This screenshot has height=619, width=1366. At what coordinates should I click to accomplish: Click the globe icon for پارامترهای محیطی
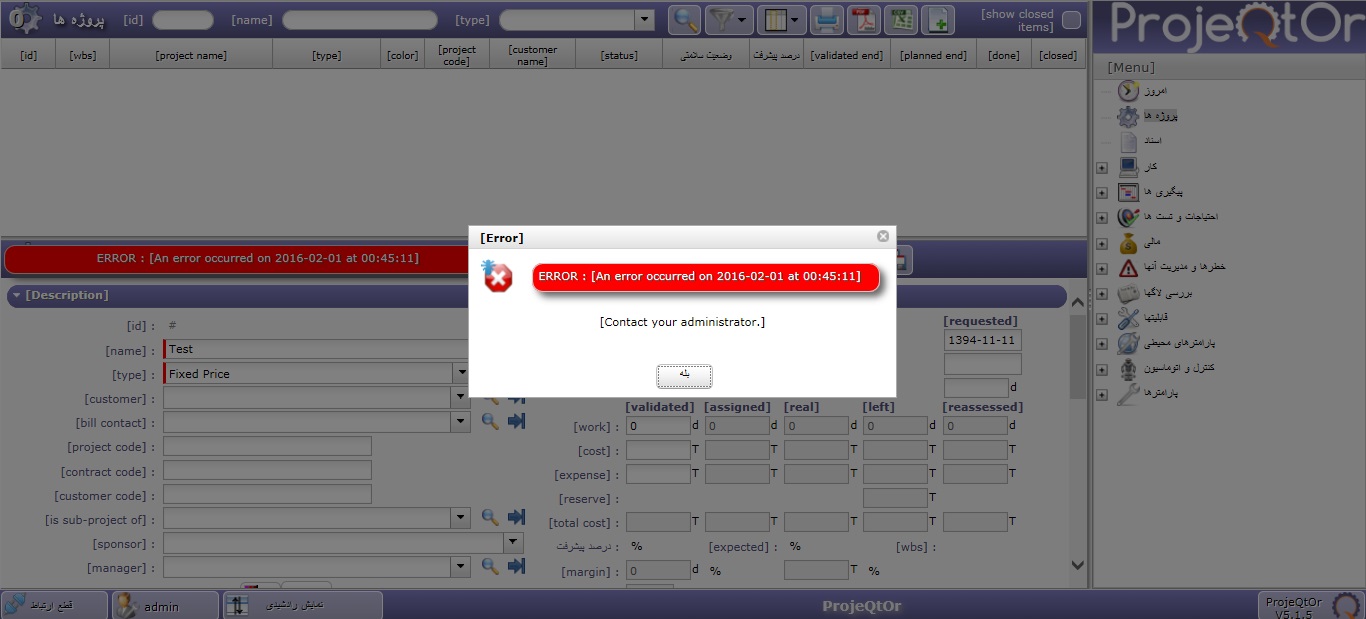pos(1128,343)
